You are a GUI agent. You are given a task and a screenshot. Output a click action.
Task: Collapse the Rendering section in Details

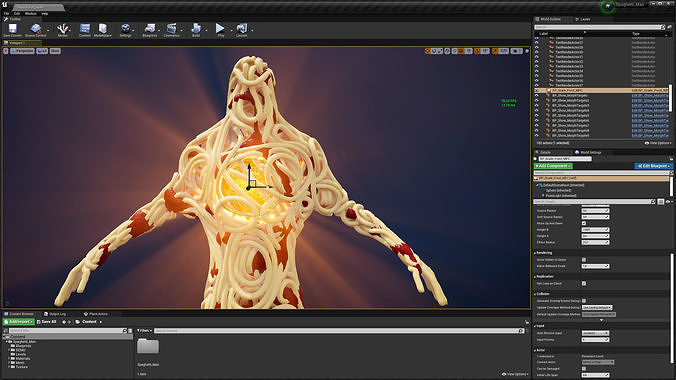click(x=535, y=253)
